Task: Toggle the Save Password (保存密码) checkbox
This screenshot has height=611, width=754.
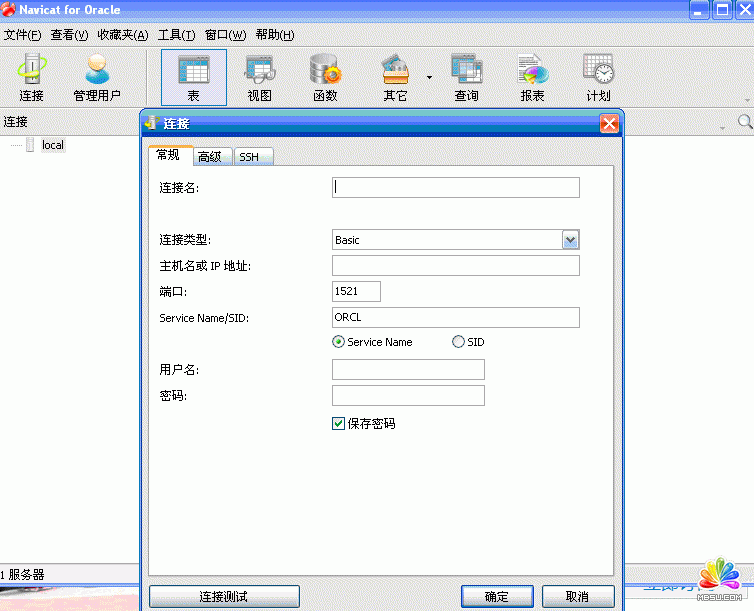Action: (338, 424)
